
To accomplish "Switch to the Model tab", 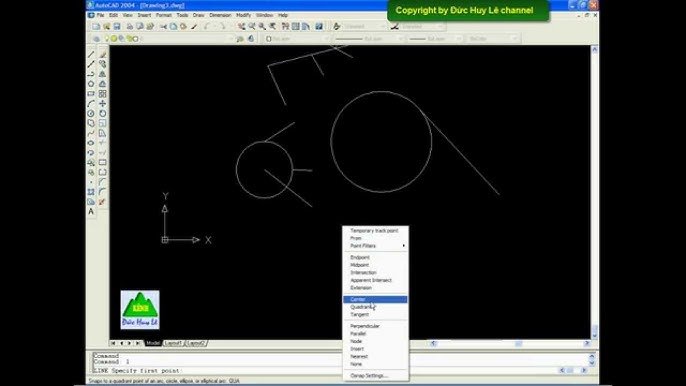I will (x=153, y=343).
